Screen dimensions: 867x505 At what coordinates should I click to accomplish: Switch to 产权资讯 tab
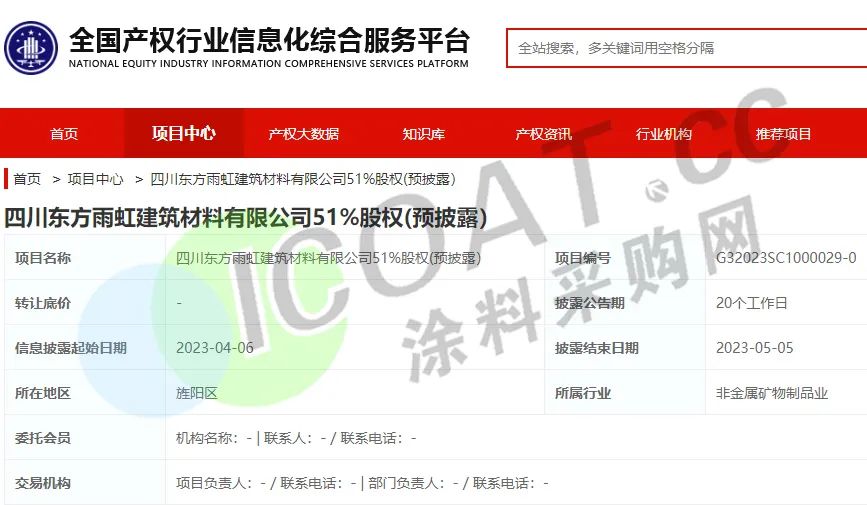click(544, 134)
